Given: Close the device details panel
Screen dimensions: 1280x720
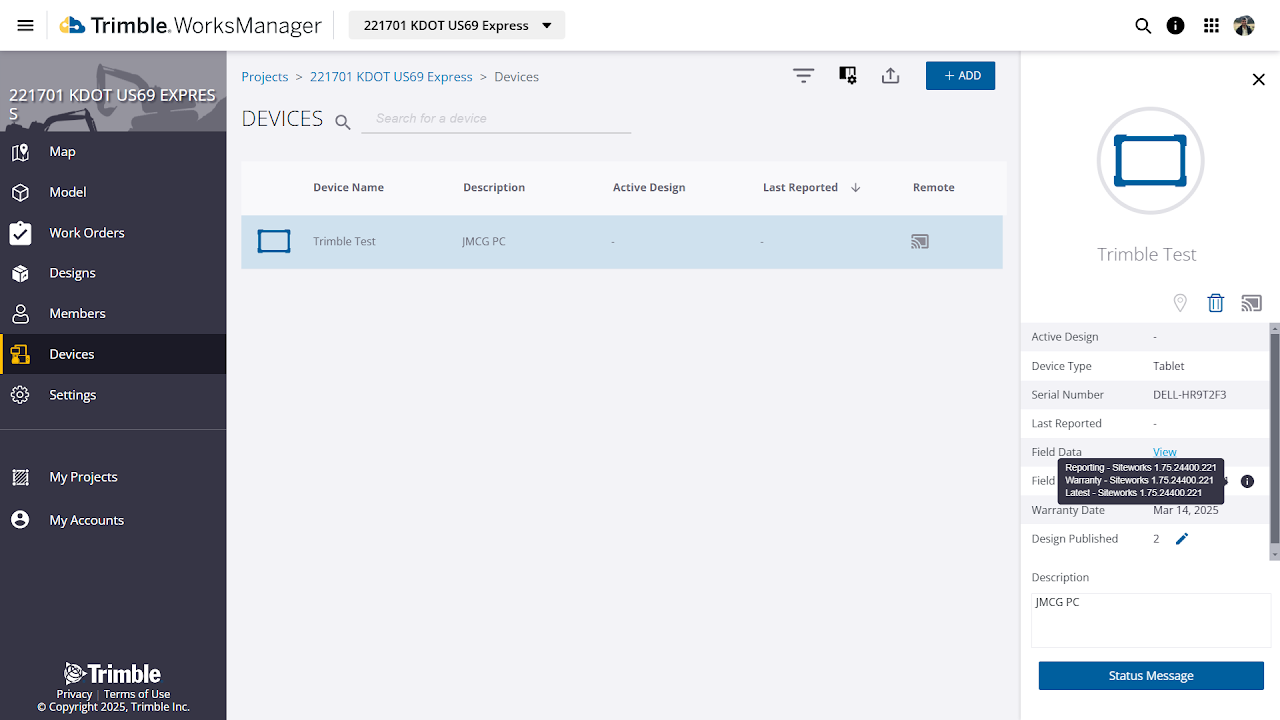Looking at the screenshot, I should coord(1259,80).
